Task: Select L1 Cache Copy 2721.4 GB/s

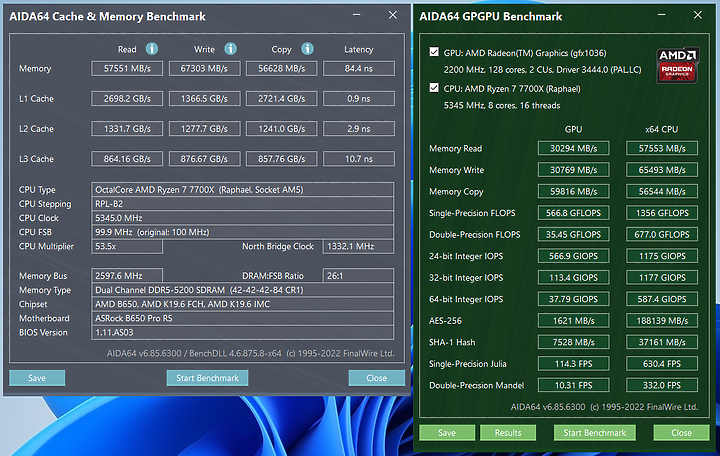Action: (x=281, y=99)
